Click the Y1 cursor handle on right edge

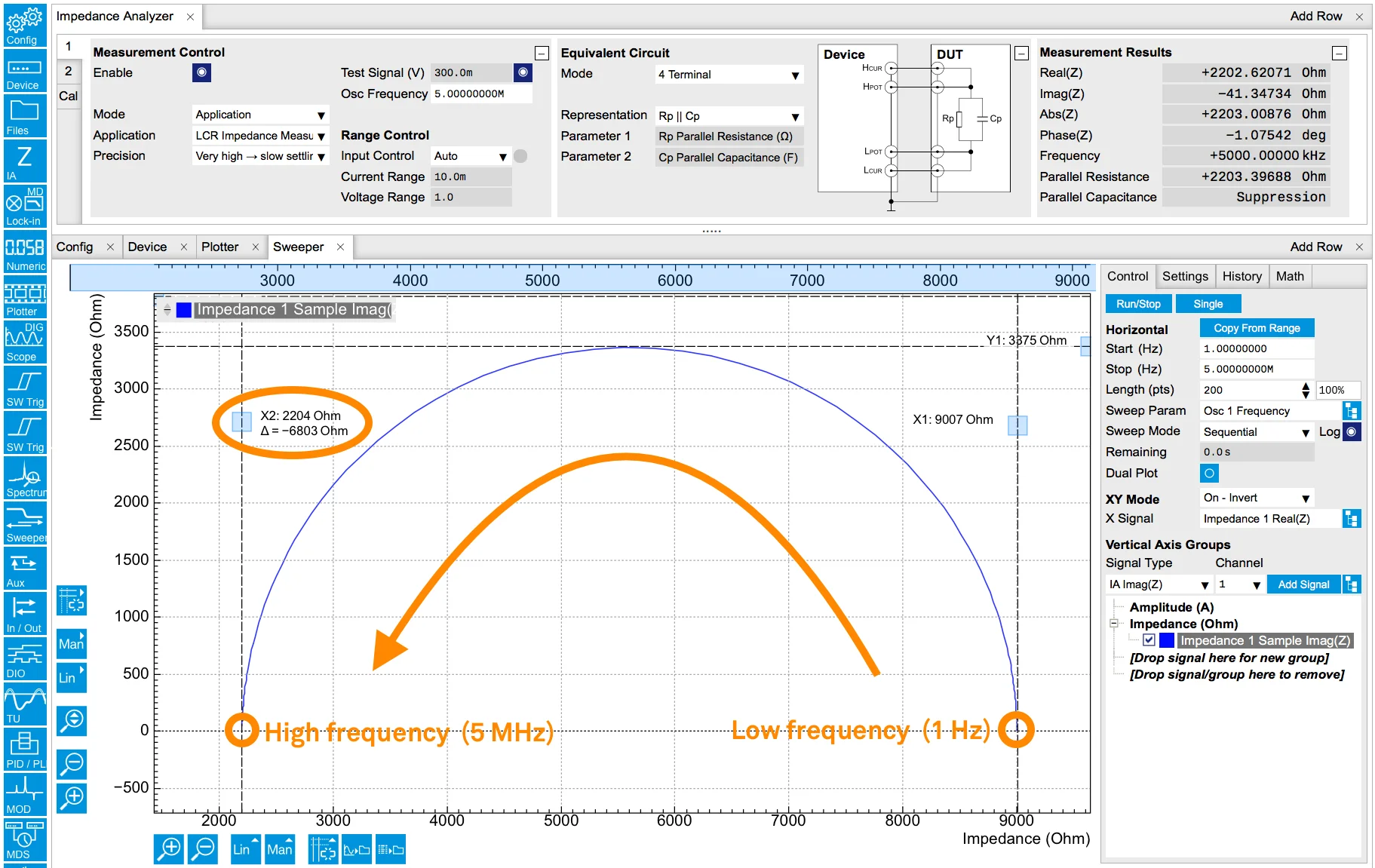coord(1085,346)
